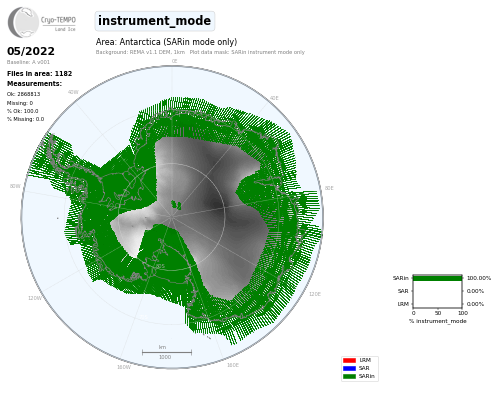Click the % instrument_mode axis label
This screenshot has height=410, width=492.
[x=438, y=321]
